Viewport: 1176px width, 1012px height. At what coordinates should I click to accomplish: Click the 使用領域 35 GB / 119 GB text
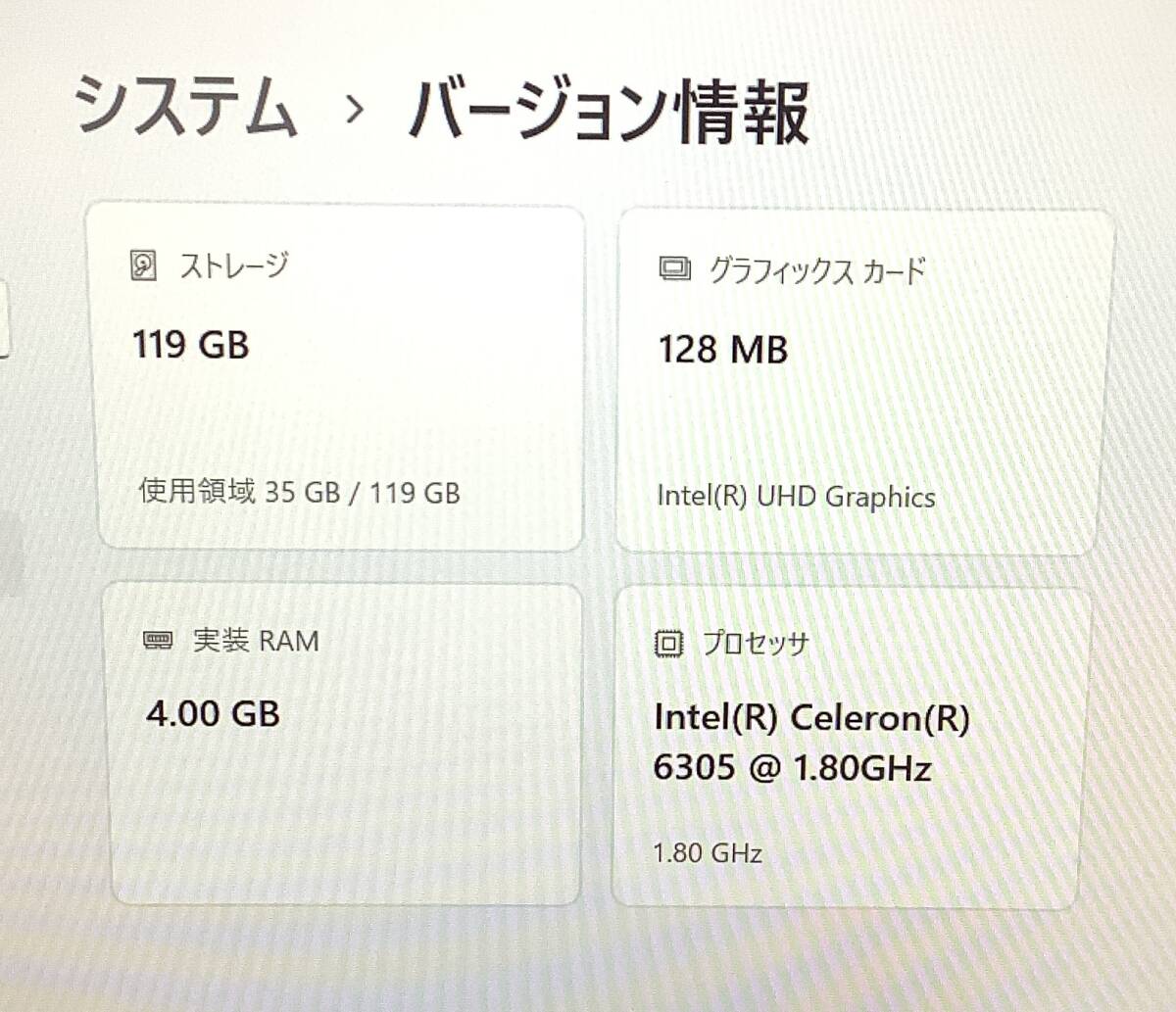300,492
